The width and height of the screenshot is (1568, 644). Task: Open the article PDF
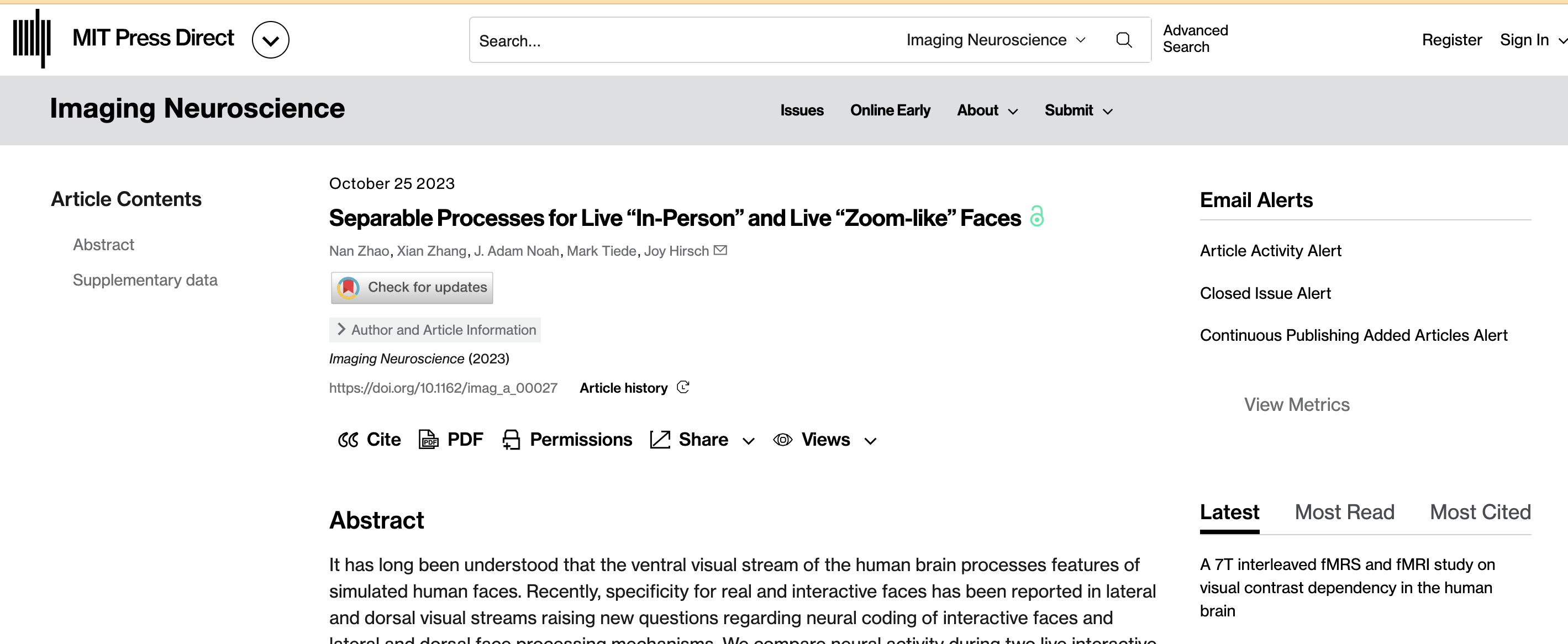click(430, 440)
